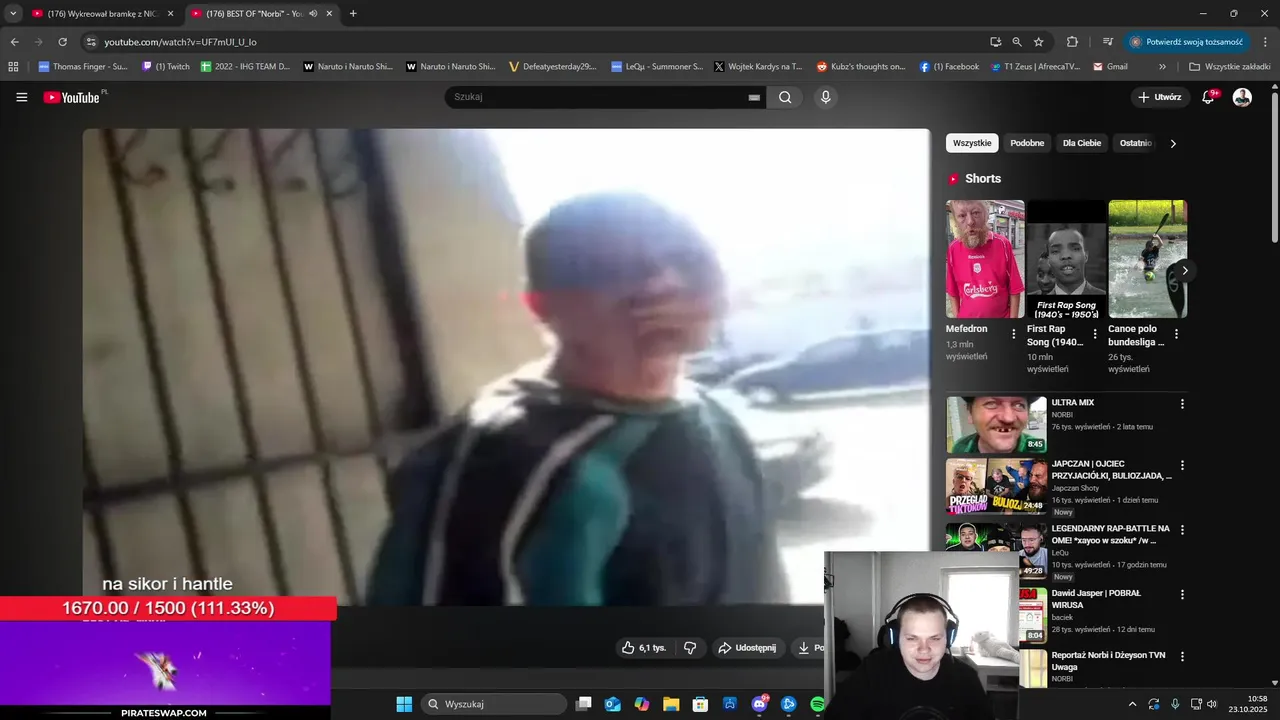The image size is (1280, 720).
Task: Open options for Mefedron short
Action: [1013, 334]
